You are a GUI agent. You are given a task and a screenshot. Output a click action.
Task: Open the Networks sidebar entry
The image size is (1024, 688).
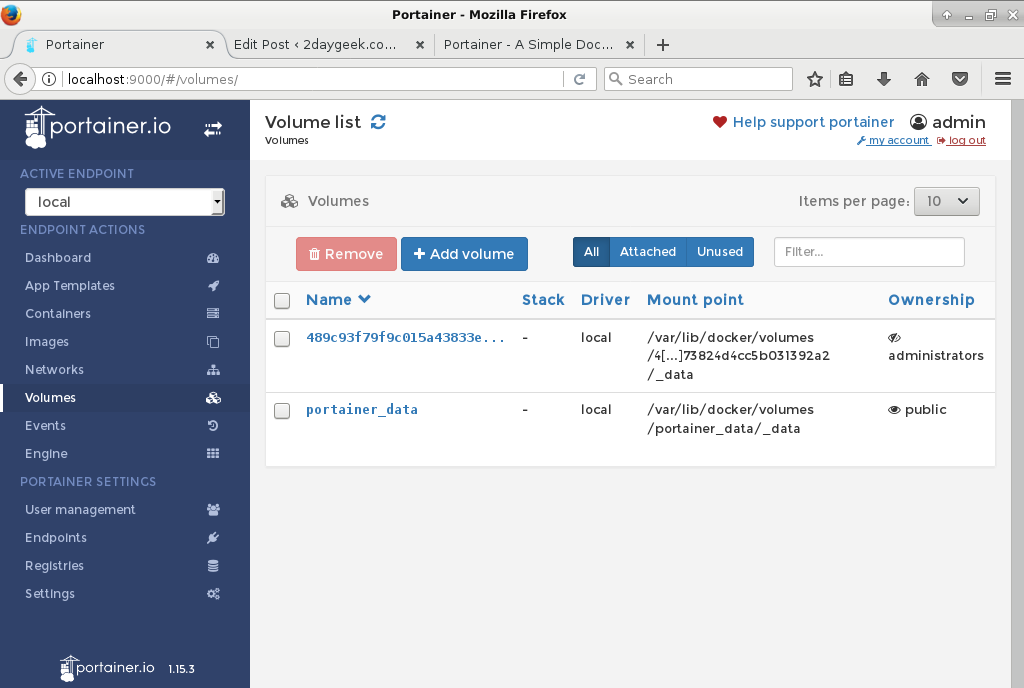[54, 369]
